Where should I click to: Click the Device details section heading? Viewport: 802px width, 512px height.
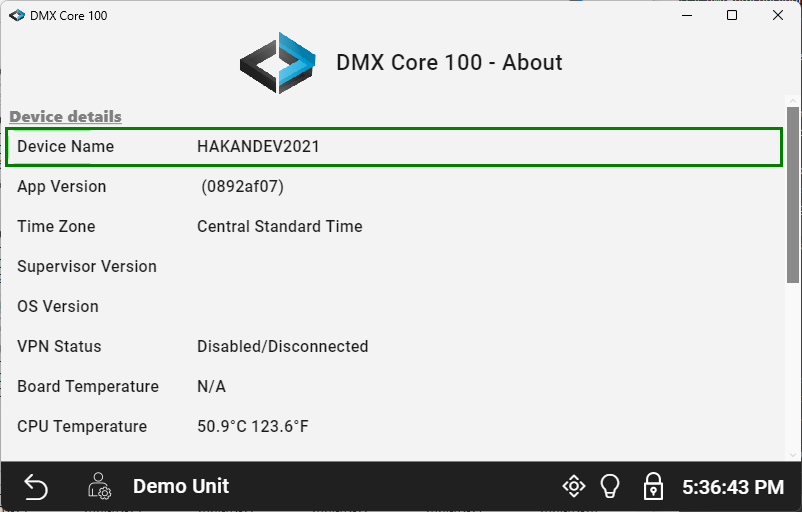66,117
